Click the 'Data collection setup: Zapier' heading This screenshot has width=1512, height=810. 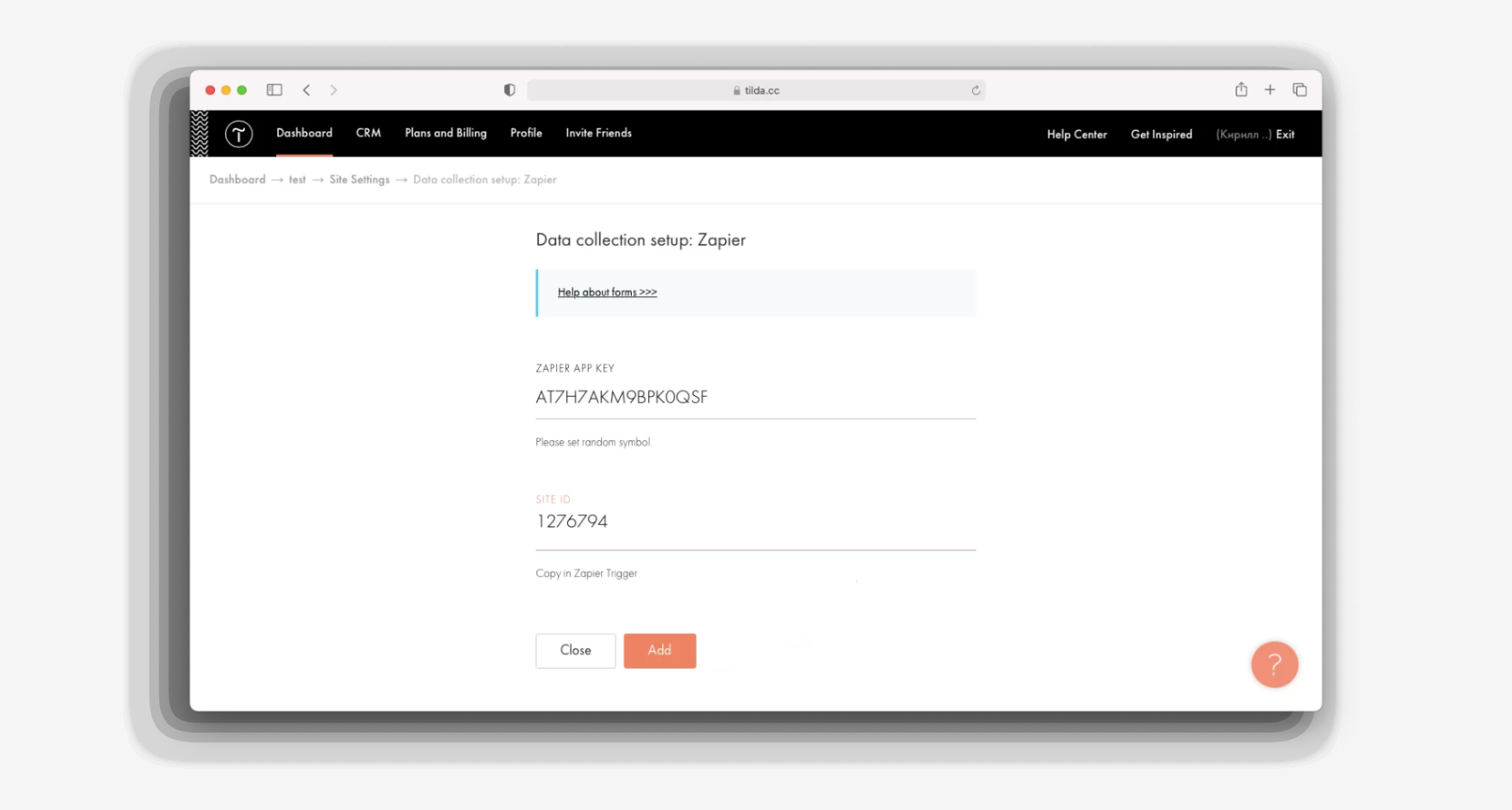click(641, 240)
